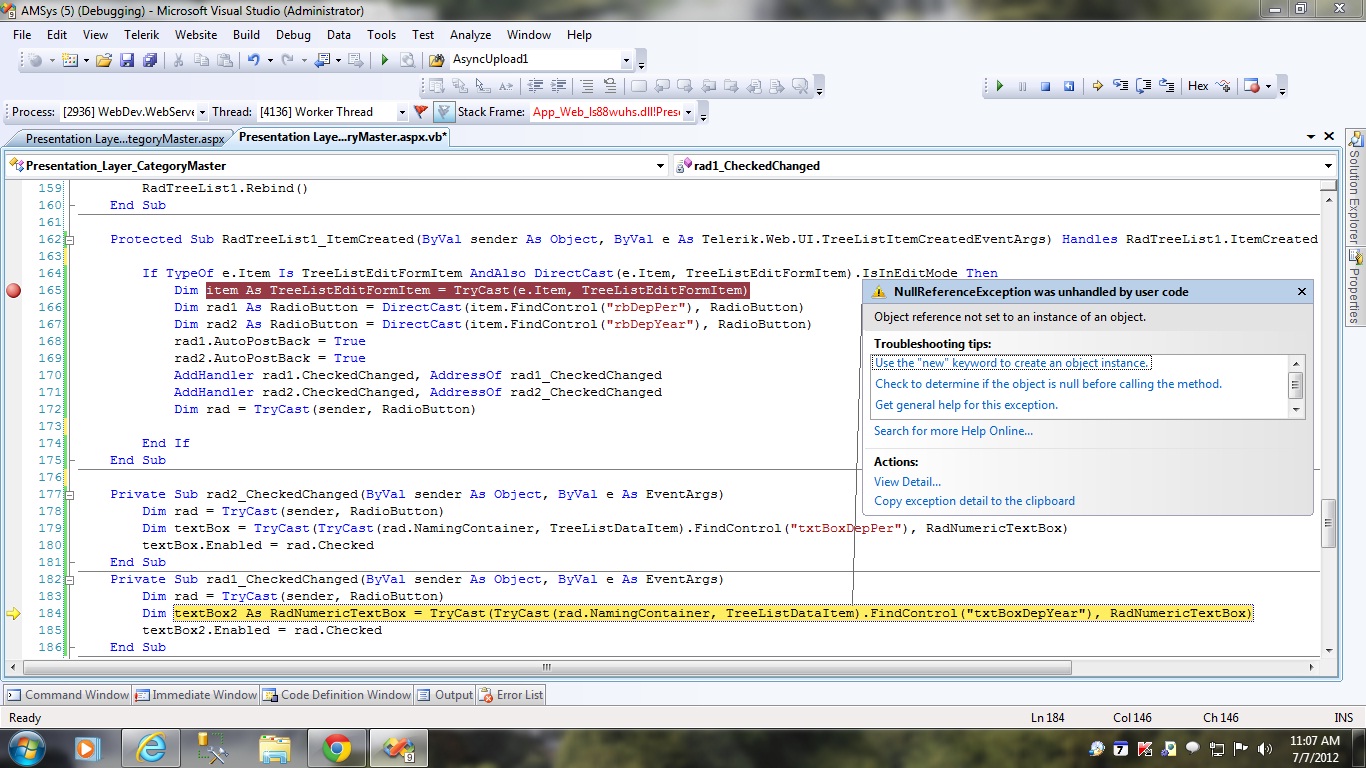Click the View Detail... link
Image resolution: width=1366 pixels, height=768 pixels.
point(907,482)
